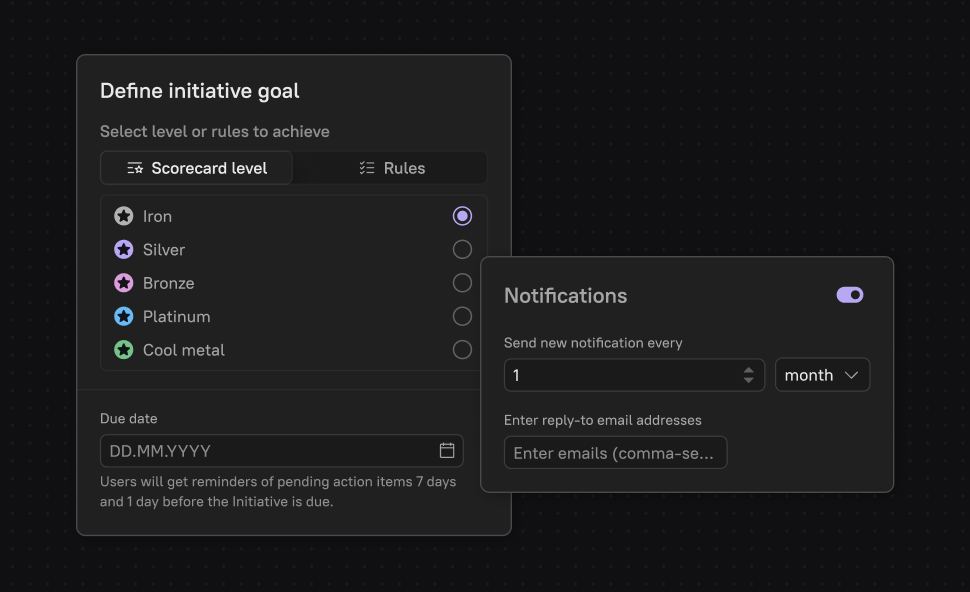This screenshot has height=592, width=970.
Task: Click the blue Platinum star icon
Action: 124,317
